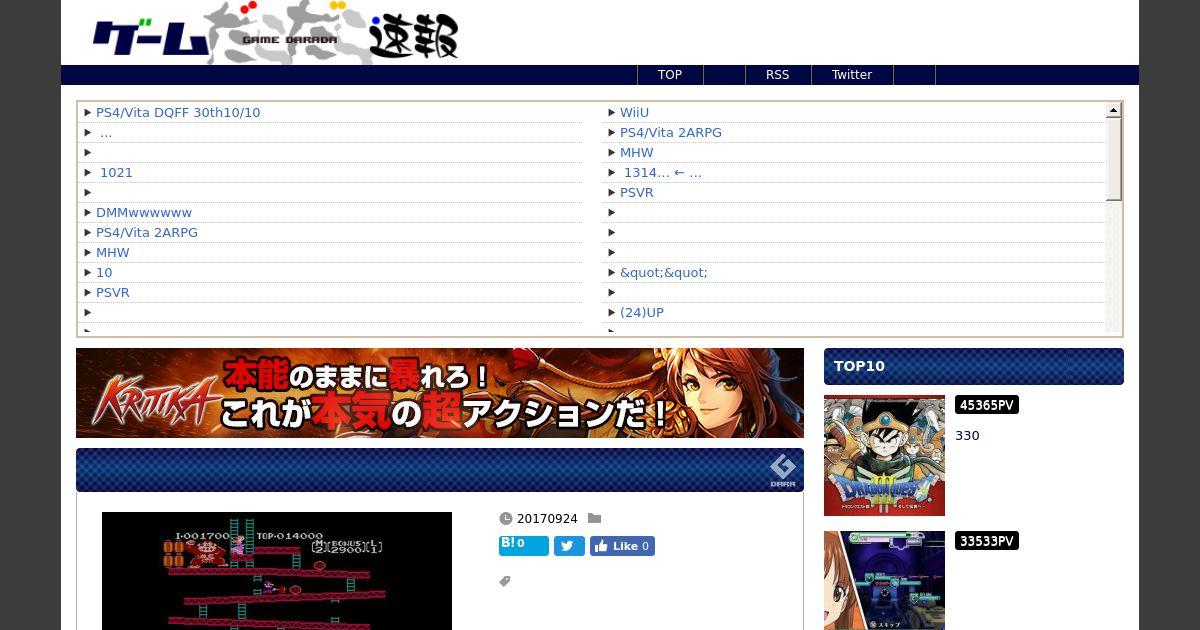This screenshot has height=630, width=1200.
Task: Open the 33533PV ranking game thumbnail
Action: pos(884,581)
